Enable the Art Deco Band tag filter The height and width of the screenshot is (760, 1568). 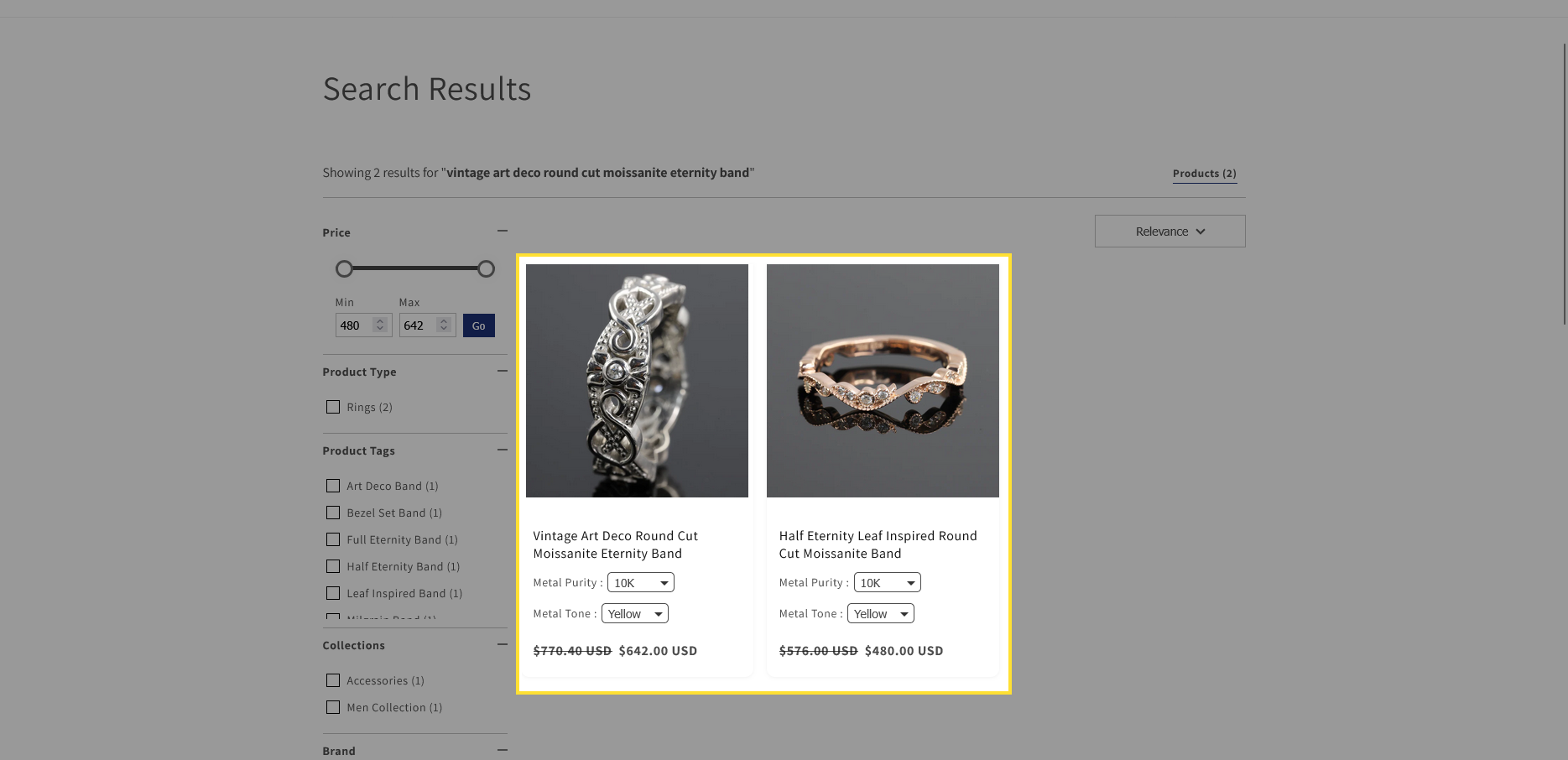pyautogui.click(x=333, y=486)
